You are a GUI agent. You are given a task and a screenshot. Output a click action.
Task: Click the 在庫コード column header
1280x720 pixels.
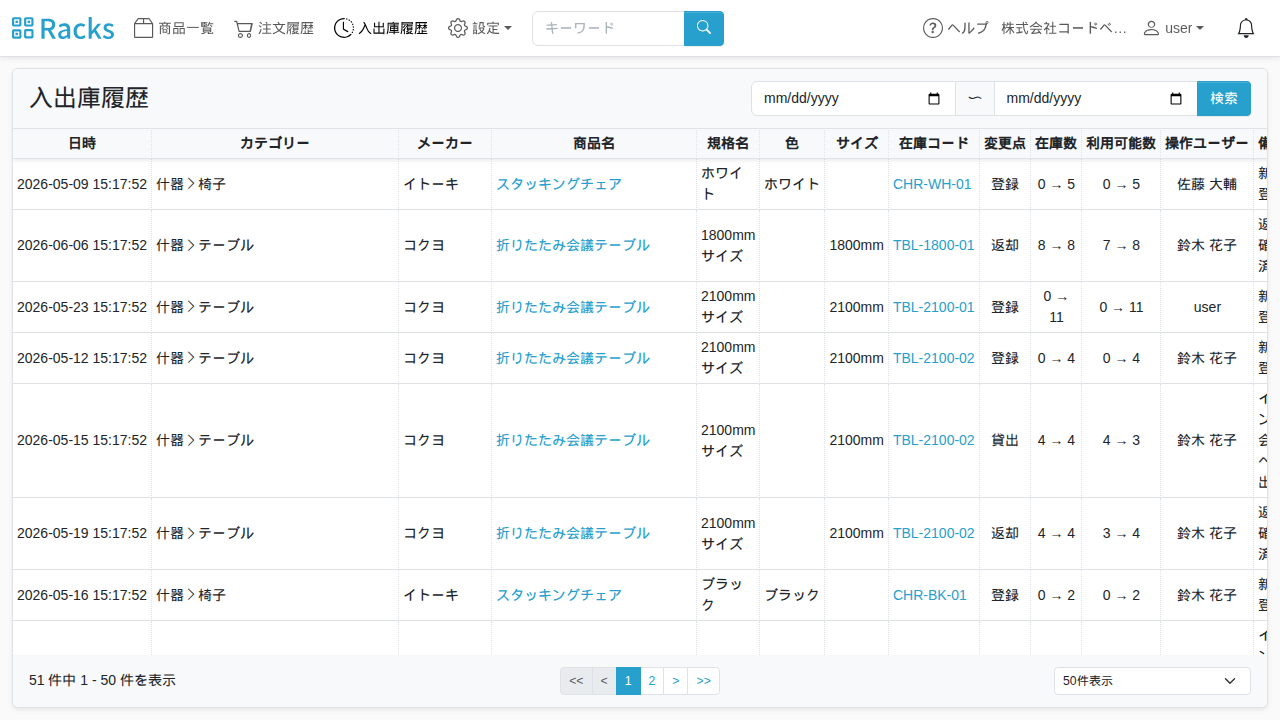click(x=934, y=143)
